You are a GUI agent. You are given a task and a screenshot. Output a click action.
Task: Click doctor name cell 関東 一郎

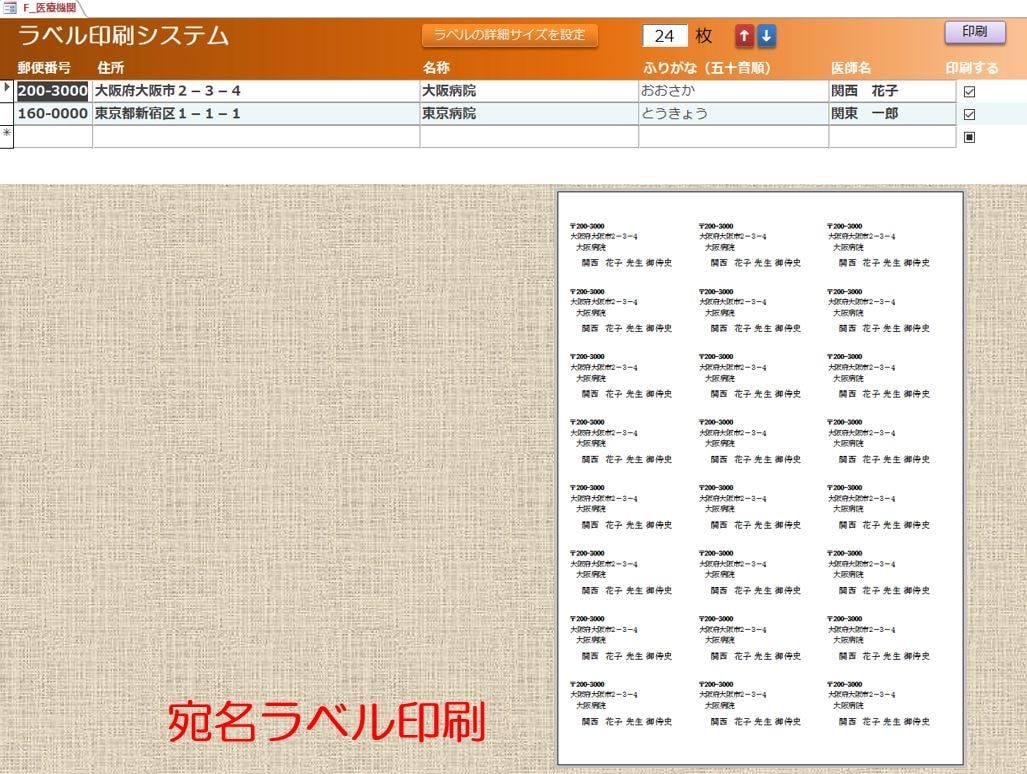pos(892,113)
